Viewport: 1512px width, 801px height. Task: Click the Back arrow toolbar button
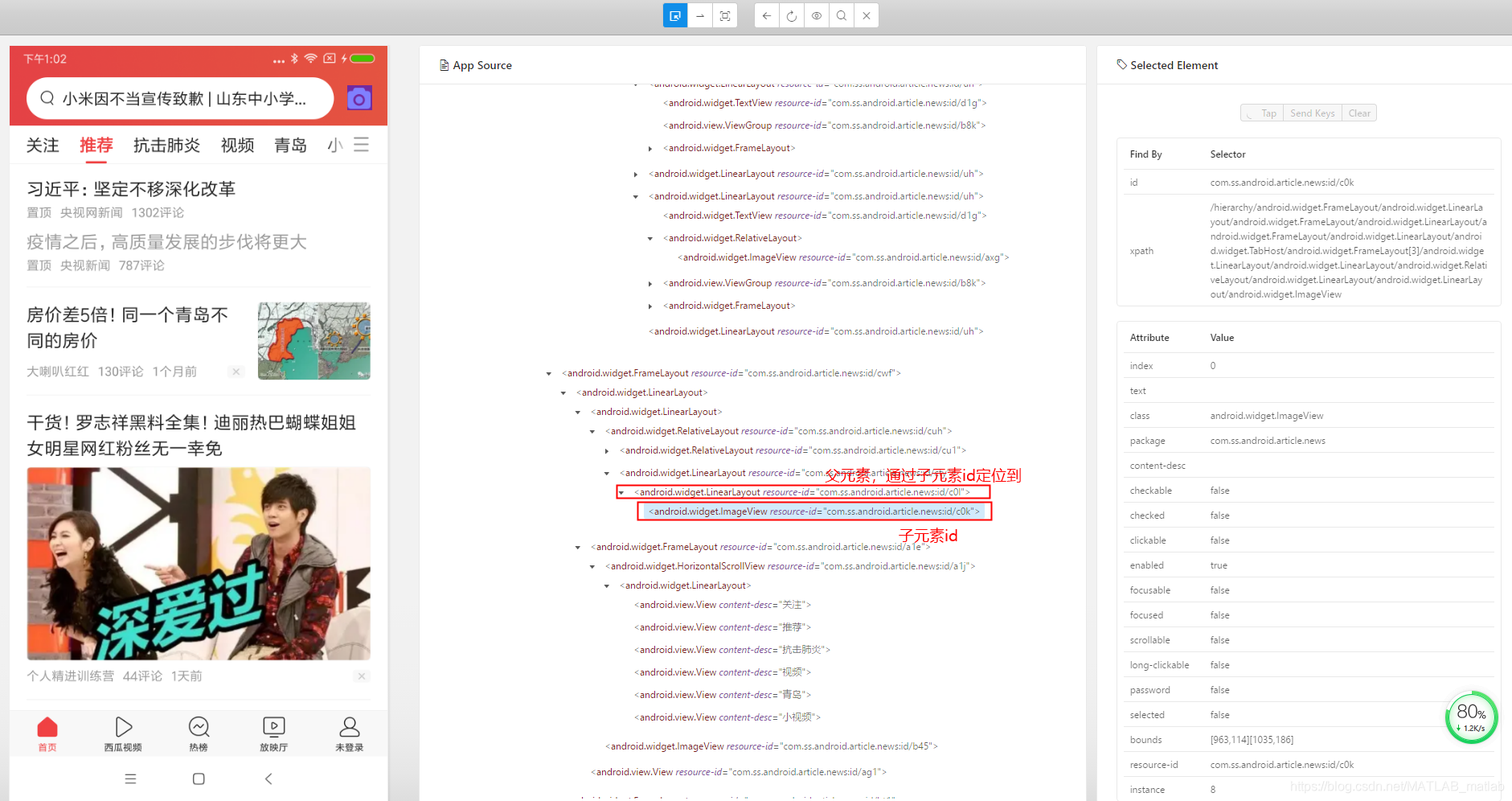pos(767,15)
